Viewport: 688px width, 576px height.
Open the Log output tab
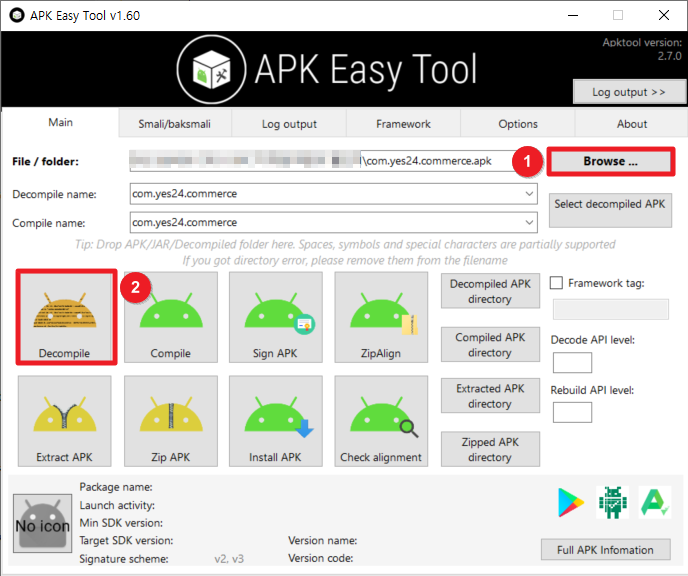point(289,124)
